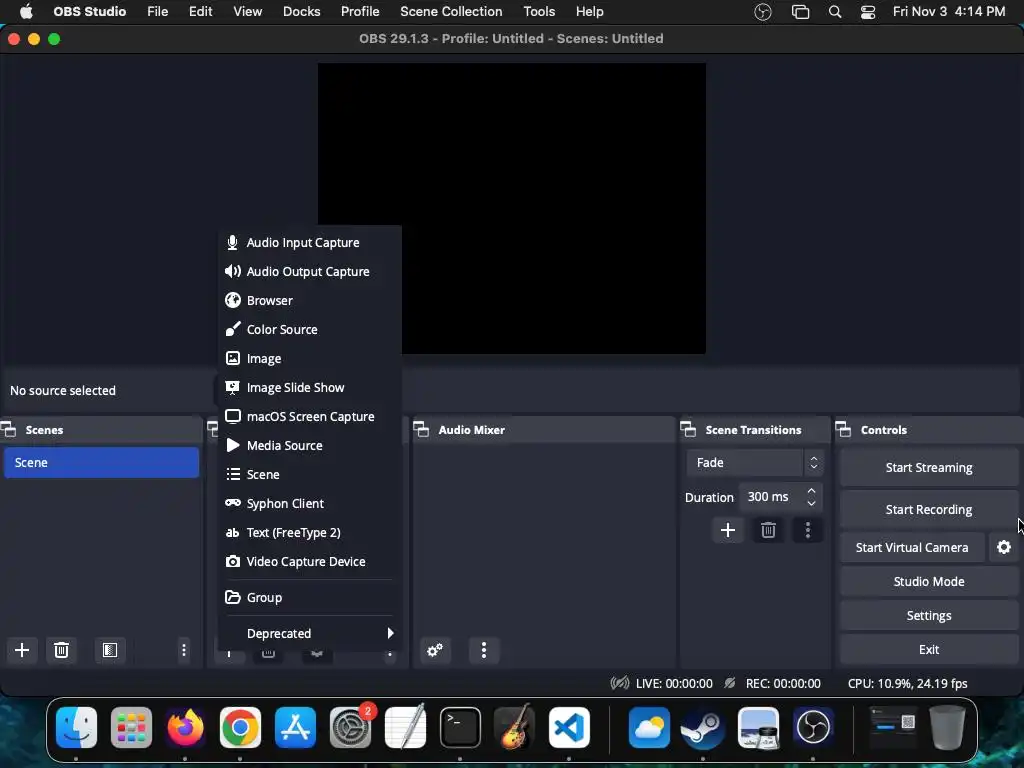The height and width of the screenshot is (768, 1024).
Task: Launch Firefox from the dock
Action: [x=185, y=727]
